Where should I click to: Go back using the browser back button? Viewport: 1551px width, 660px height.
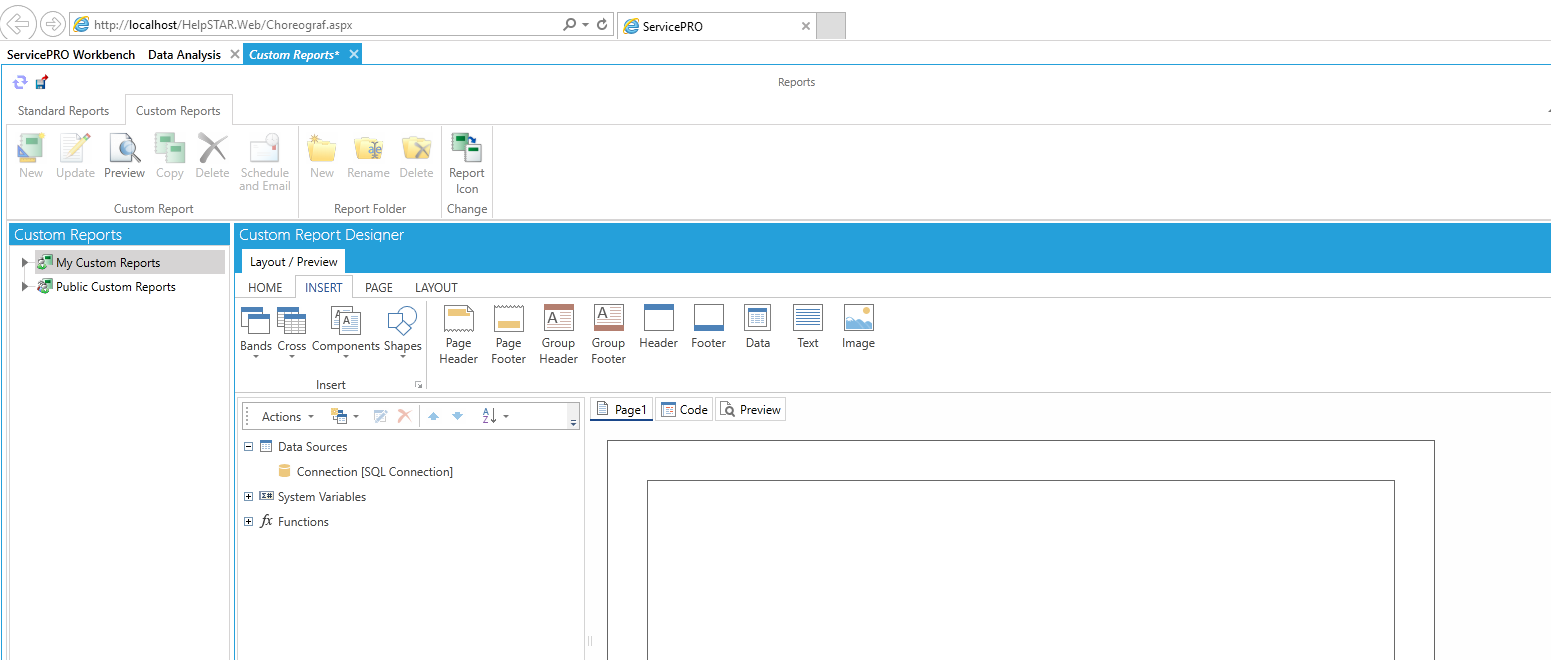pyautogui.click(x=21, y=24)
